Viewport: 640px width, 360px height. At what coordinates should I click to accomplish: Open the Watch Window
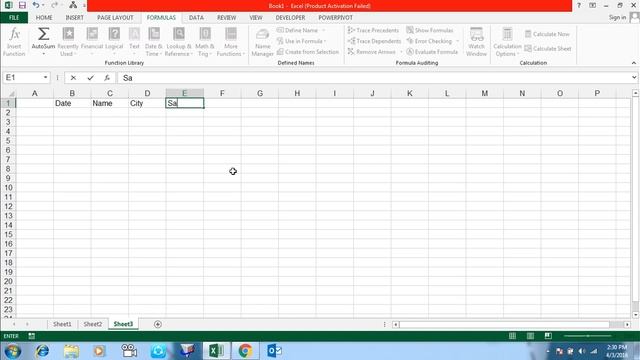[x=476, y=42]
